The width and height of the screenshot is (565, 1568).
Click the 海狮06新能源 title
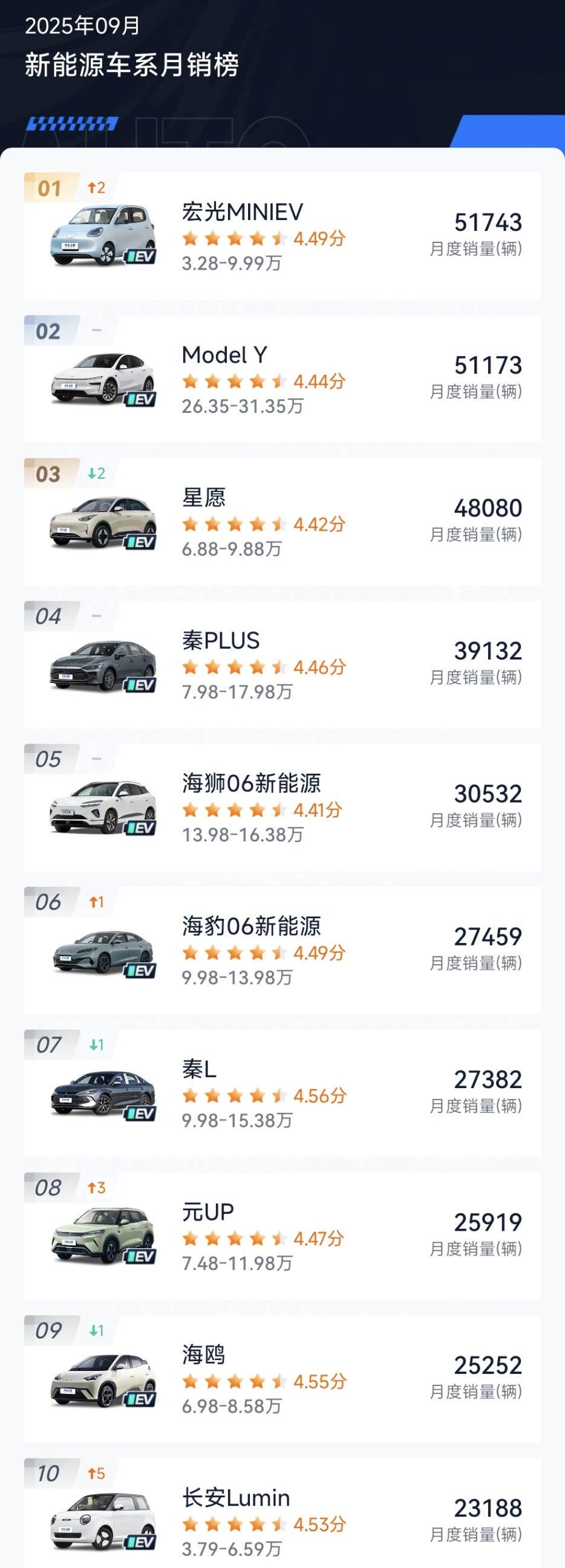pyautogui.click(x=252, y=783)
